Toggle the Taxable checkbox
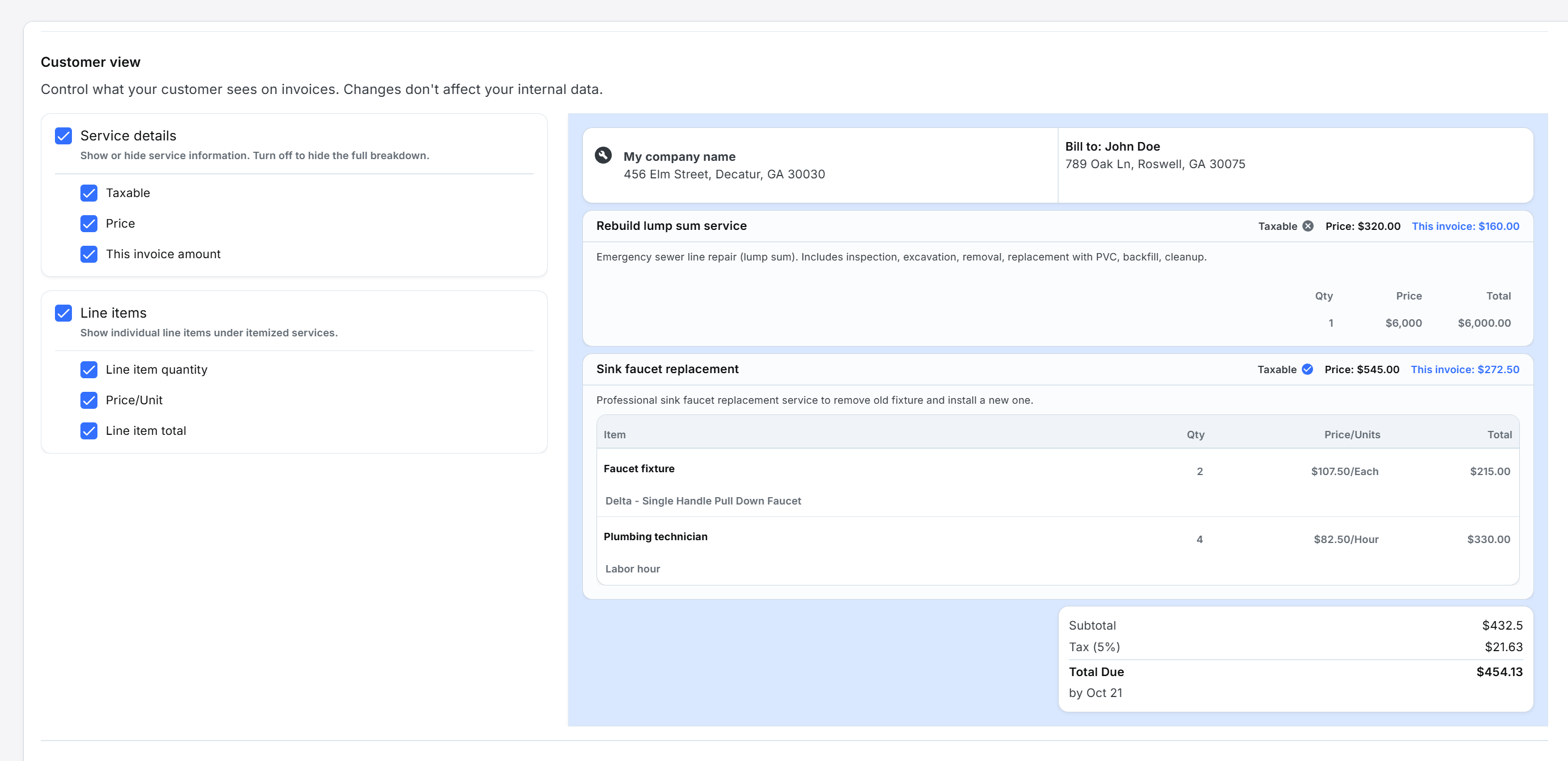The height and width of the screenshot is (761, 1568). pos(89,193)
